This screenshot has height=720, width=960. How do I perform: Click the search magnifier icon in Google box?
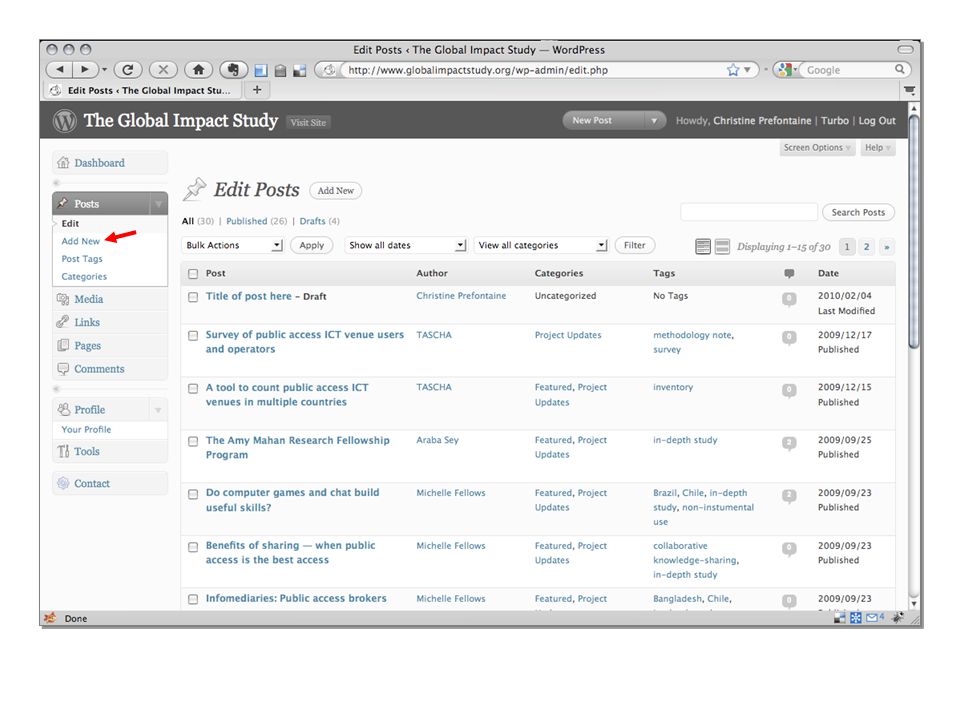[899, 69]
